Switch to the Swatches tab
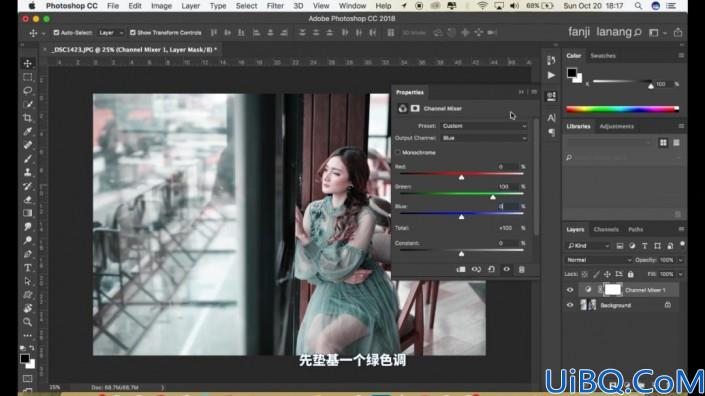Screen dimensions: 705x396 pyautogui.click(x=603, y=56)
